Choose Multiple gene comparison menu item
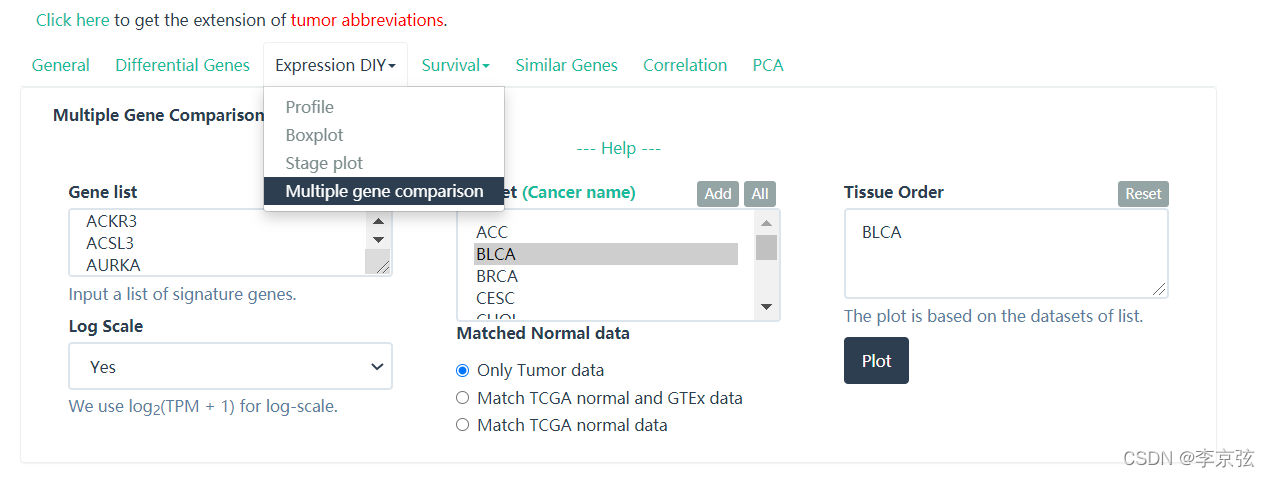 point(384,191)
